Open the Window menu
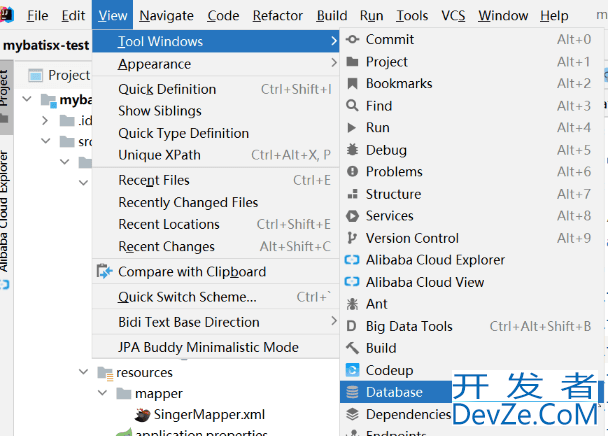 point(503,16)
